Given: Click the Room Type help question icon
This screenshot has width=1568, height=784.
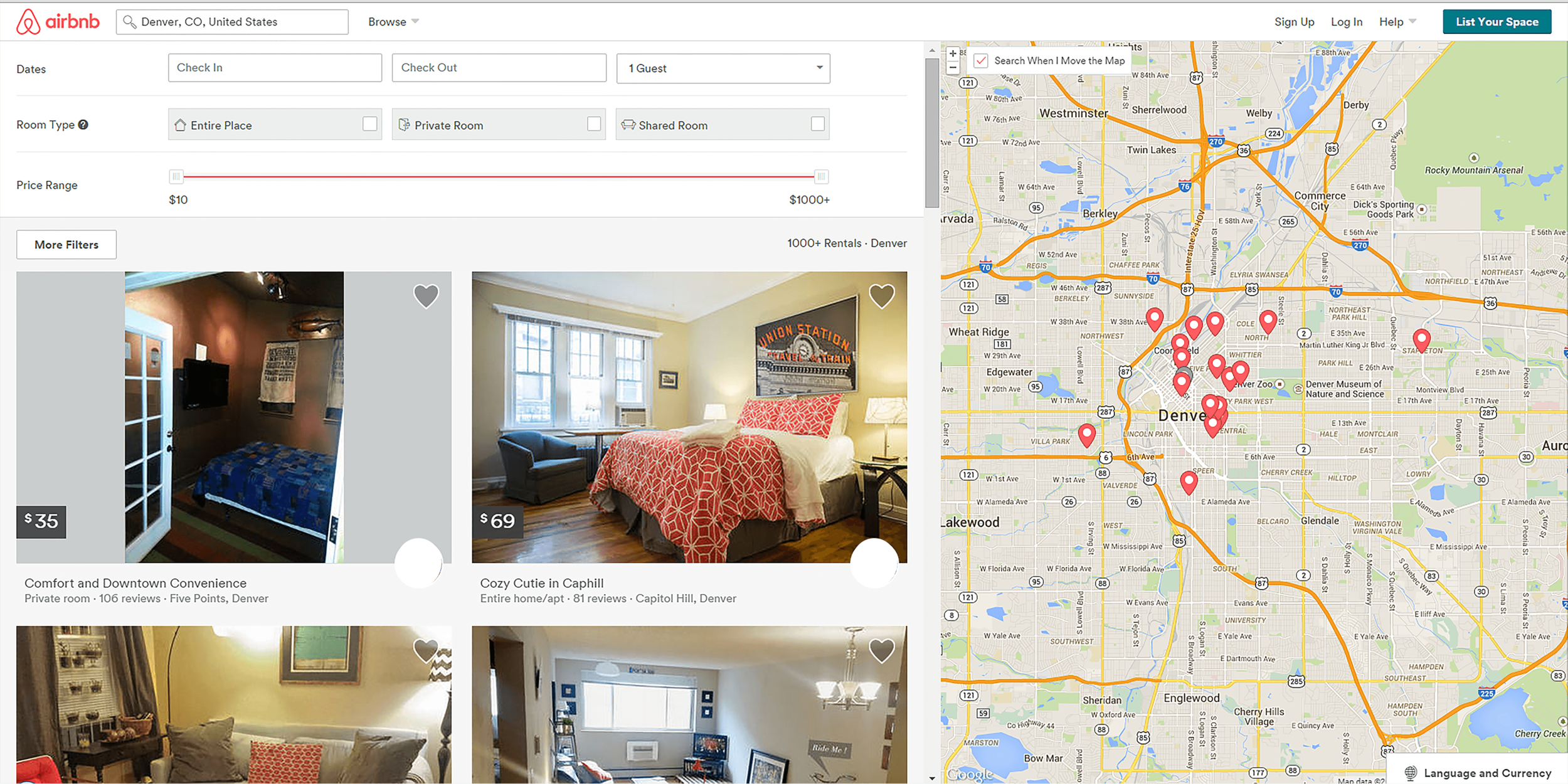Looking at the screenshot, I should [x=83, y=125].
